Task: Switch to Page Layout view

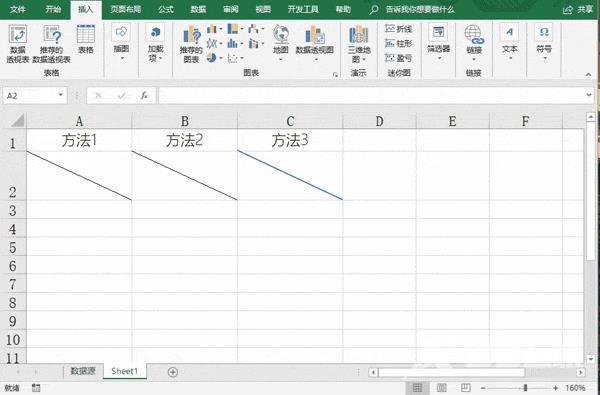Action: click(x=441, y=388)
